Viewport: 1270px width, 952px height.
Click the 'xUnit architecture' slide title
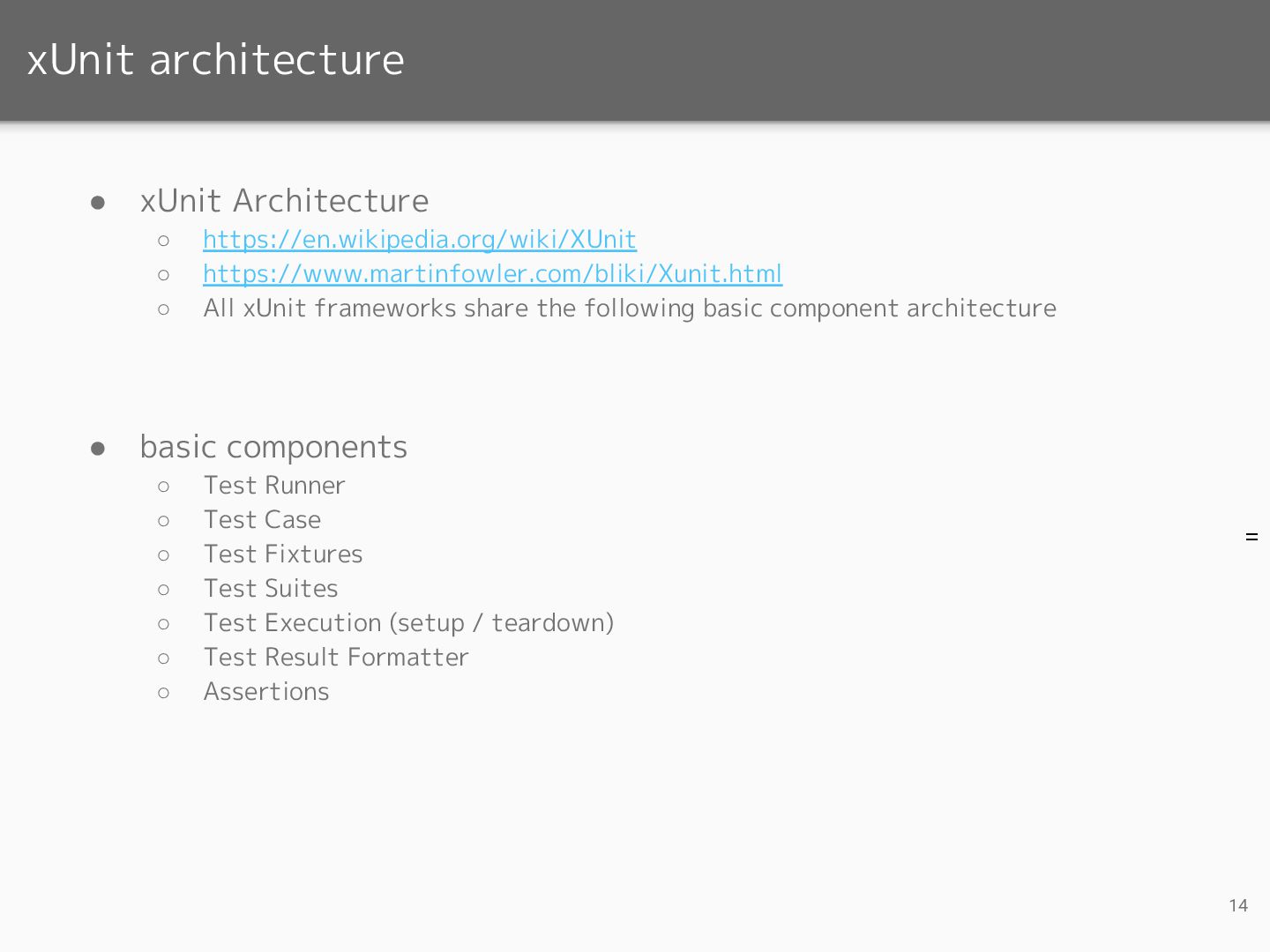click(x=216, y=60)
